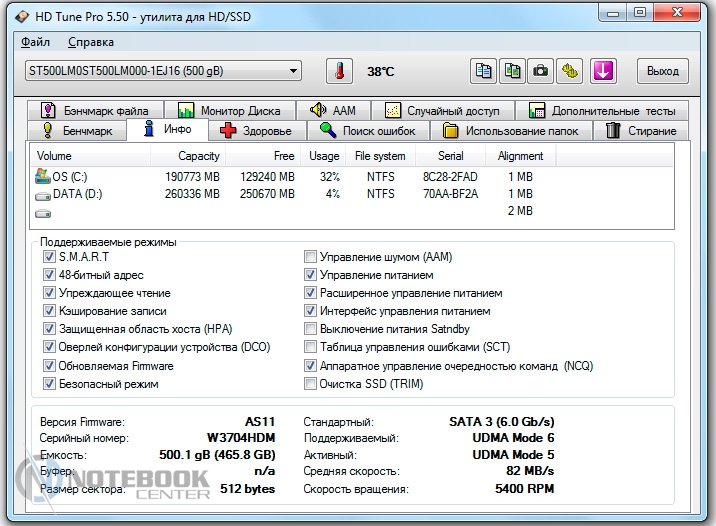Open the Бенчмарк tab
716x526 pixels.
[x=78, y=131]
